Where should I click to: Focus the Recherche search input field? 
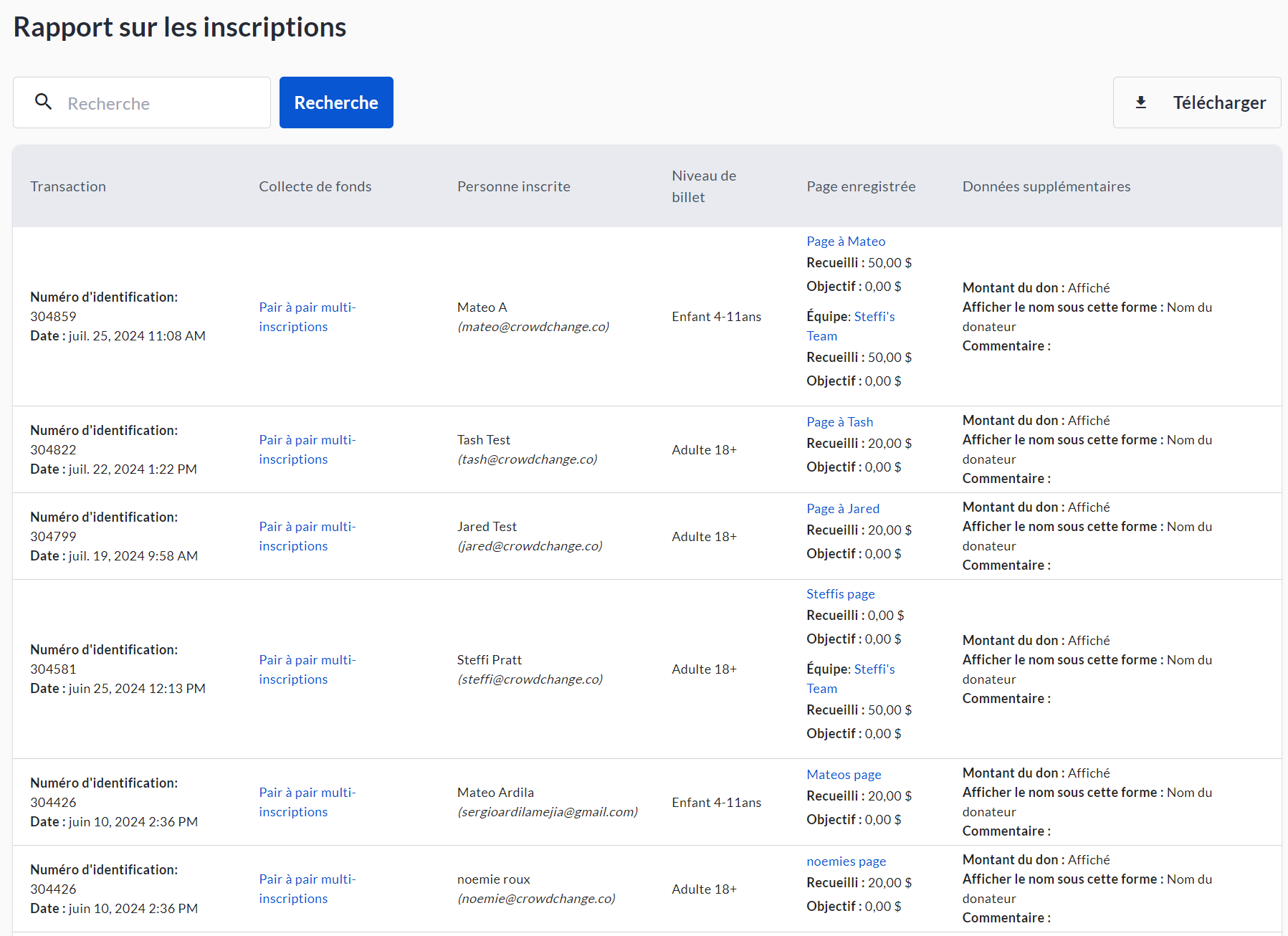pos(163,103)
